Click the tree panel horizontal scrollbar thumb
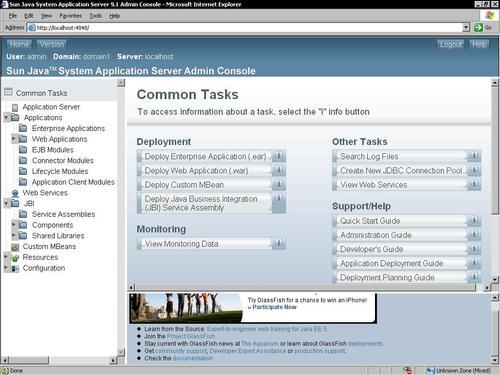This screenshot has height=375, width=500. pos(29,360)
